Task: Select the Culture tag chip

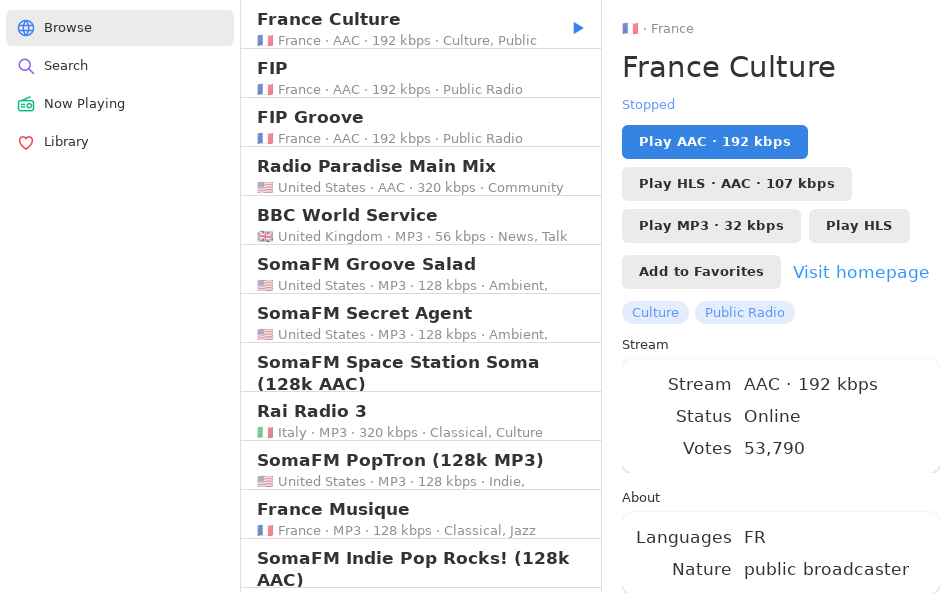Action: 655,312
